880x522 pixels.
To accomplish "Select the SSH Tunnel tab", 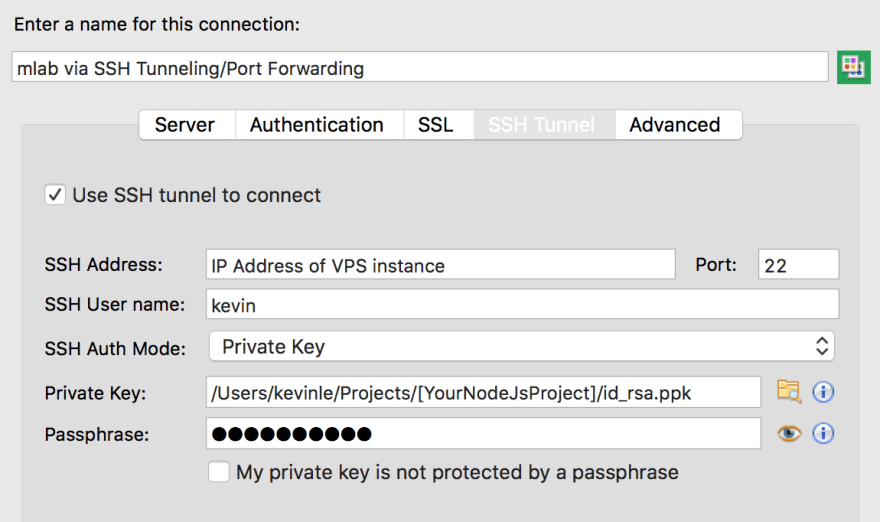I will tap(542, 125).
